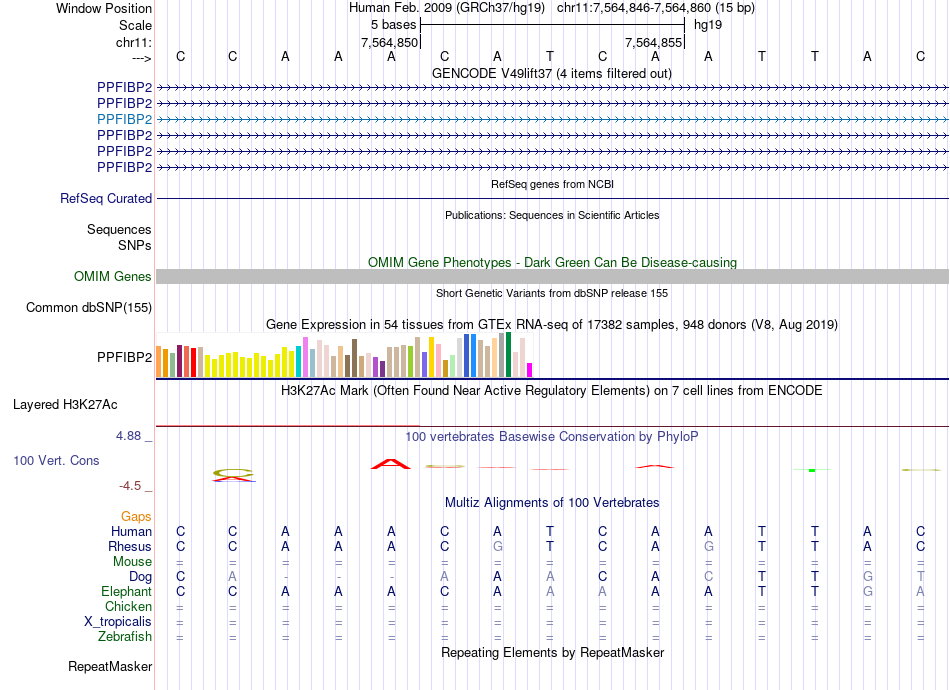Click the olive C logo in PhyloP track
The image size is (950, 690).
click(x=233, y=472)
